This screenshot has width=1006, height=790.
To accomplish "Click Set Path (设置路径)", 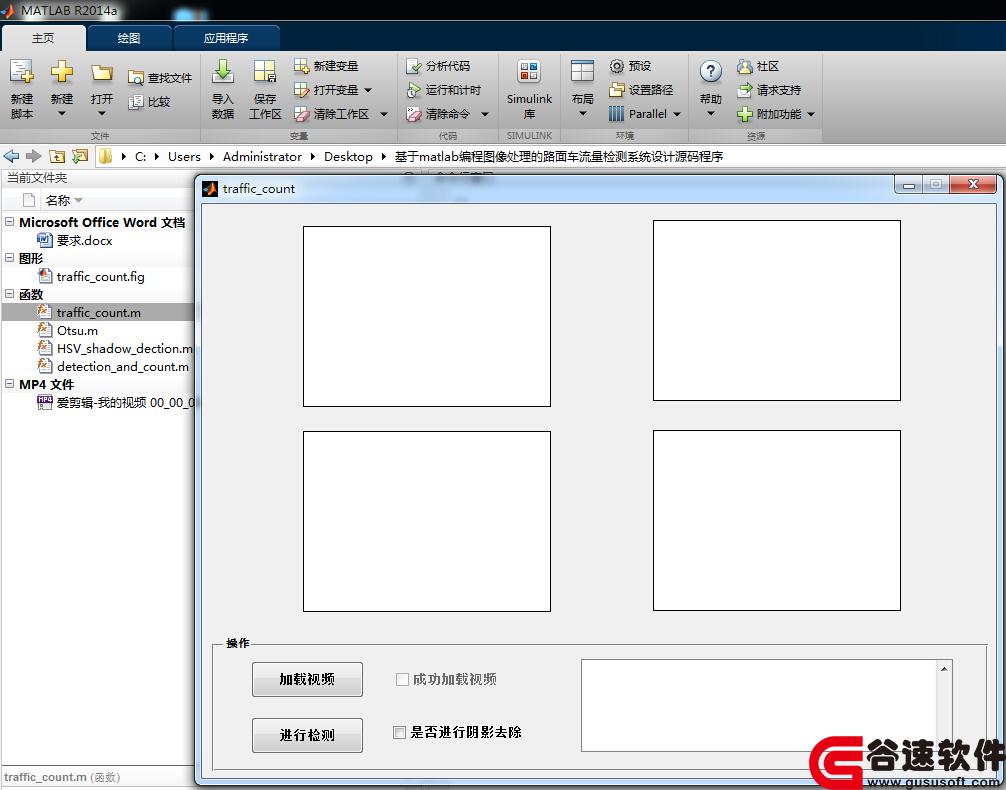I will 641,90.
